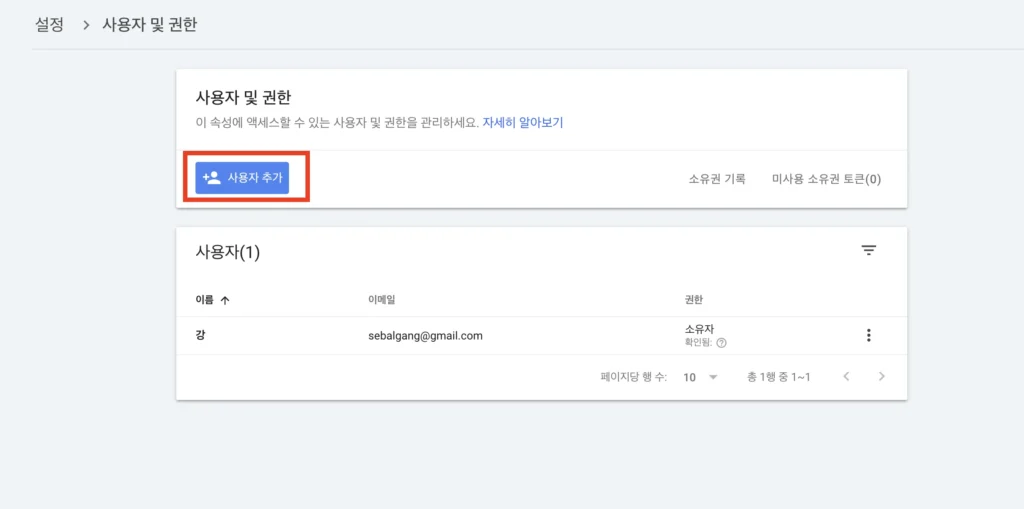Viewport: 1024px width, 509px height.
Task: Open the 페이지당 행 수 dropdown
Action: pyautogui.click(x=700, y=377)
